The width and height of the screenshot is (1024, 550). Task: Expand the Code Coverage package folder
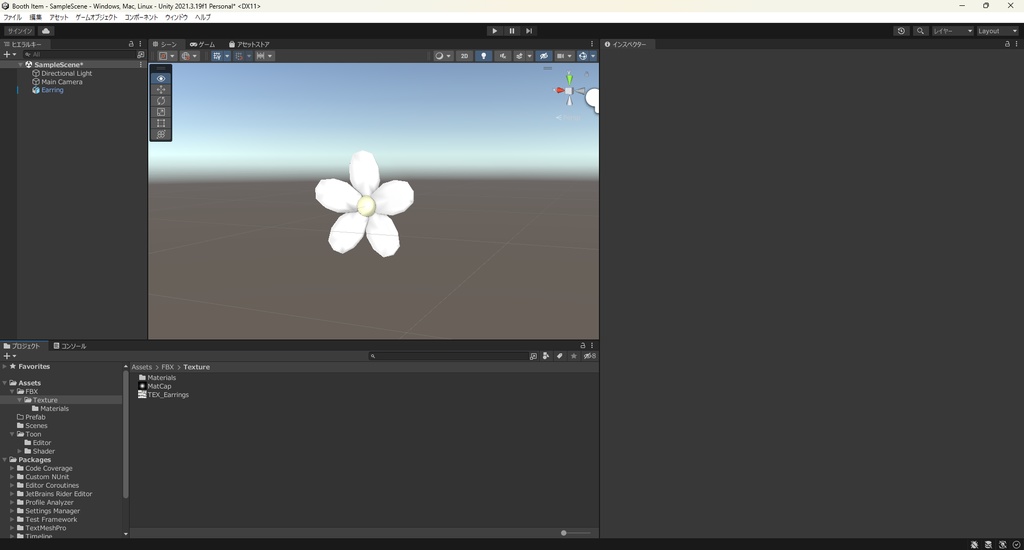click(x=12, y=468)
